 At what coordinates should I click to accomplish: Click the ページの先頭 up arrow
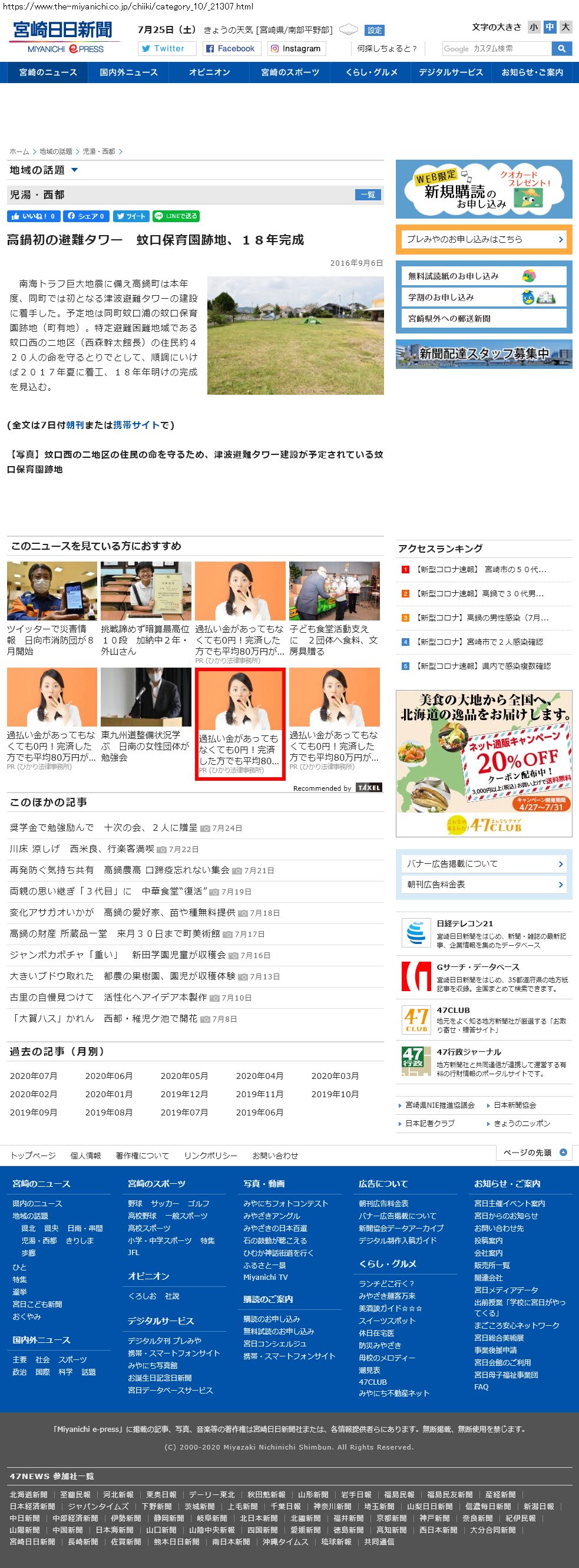click(x=563, y=1152)
